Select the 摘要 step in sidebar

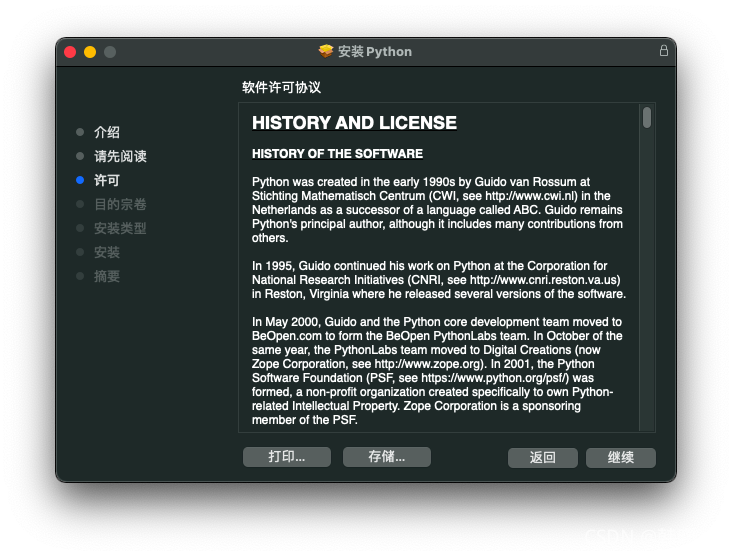point(107,276)
